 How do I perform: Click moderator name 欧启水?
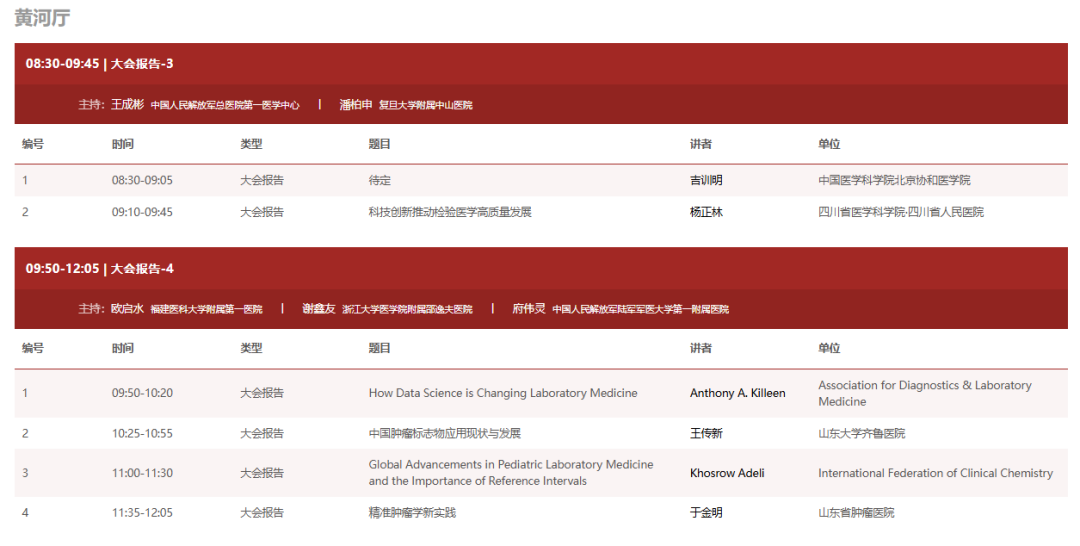pos(127,309)
